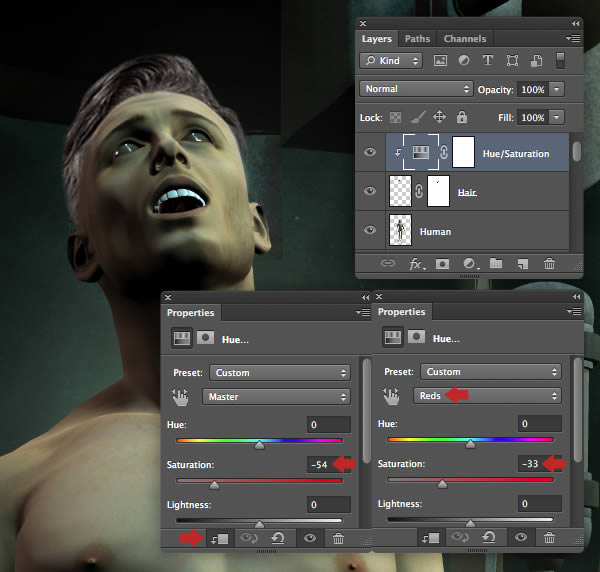The width and height of the screenshot is (600, 572).
Task: Click Hue slider handle in Reds panel
Action: (x=470, y=444)
